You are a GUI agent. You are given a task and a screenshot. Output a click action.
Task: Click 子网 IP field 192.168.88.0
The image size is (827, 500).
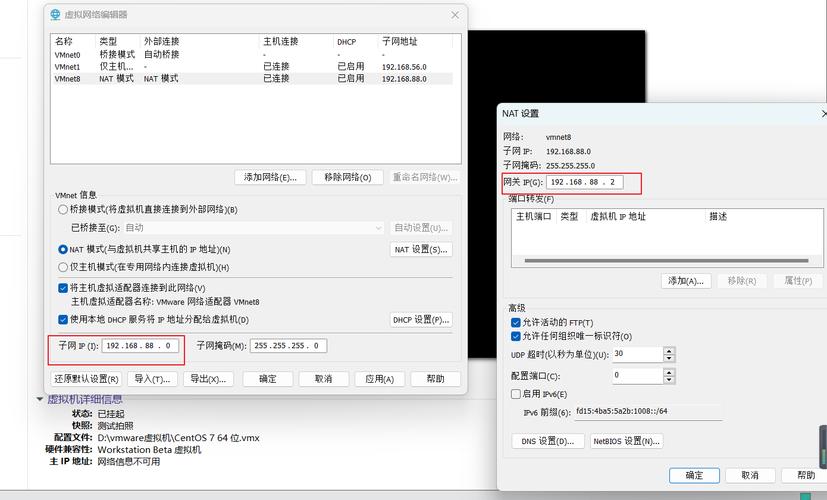pos(140,345)
